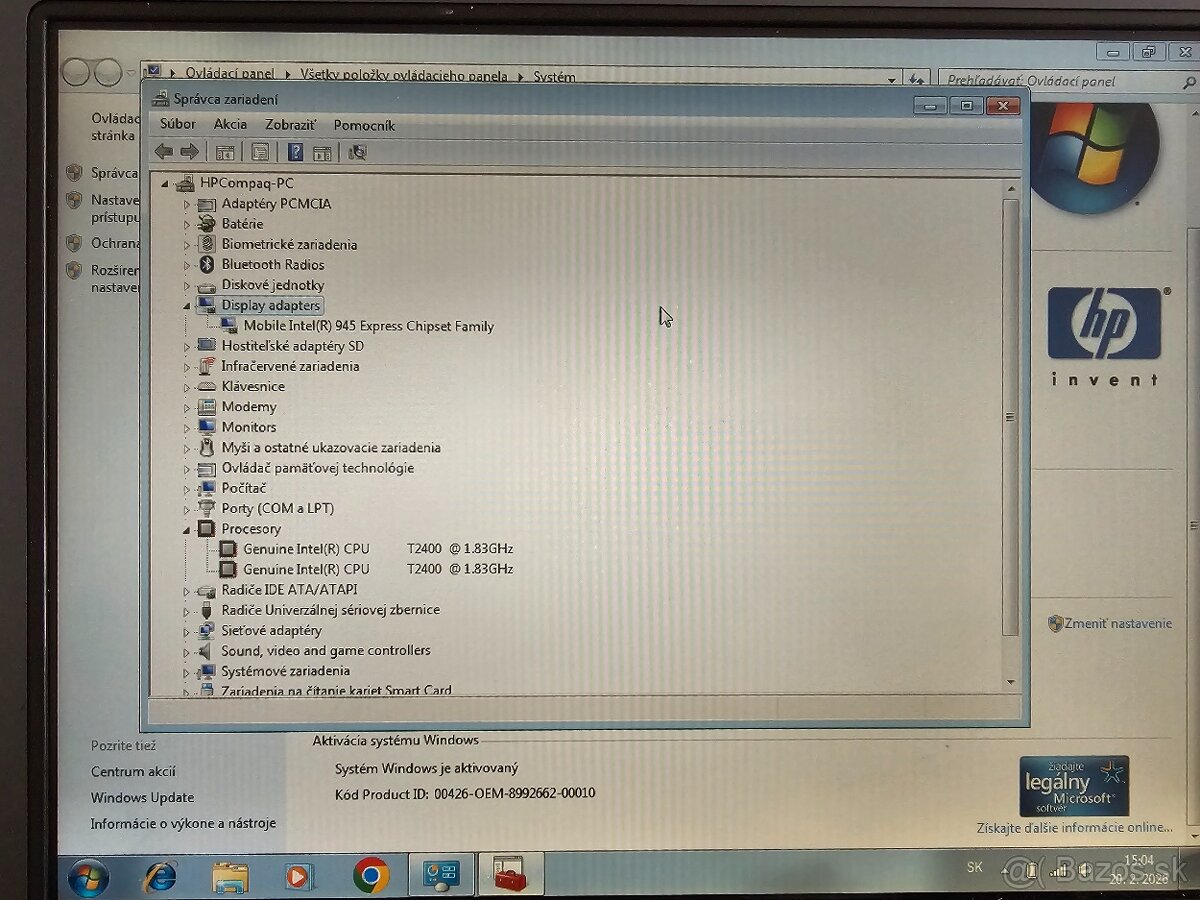Screen dimensions: 1200x900
Task: Collapse the Procesory category
Action: pyautogui.click(x=188, y=528)
